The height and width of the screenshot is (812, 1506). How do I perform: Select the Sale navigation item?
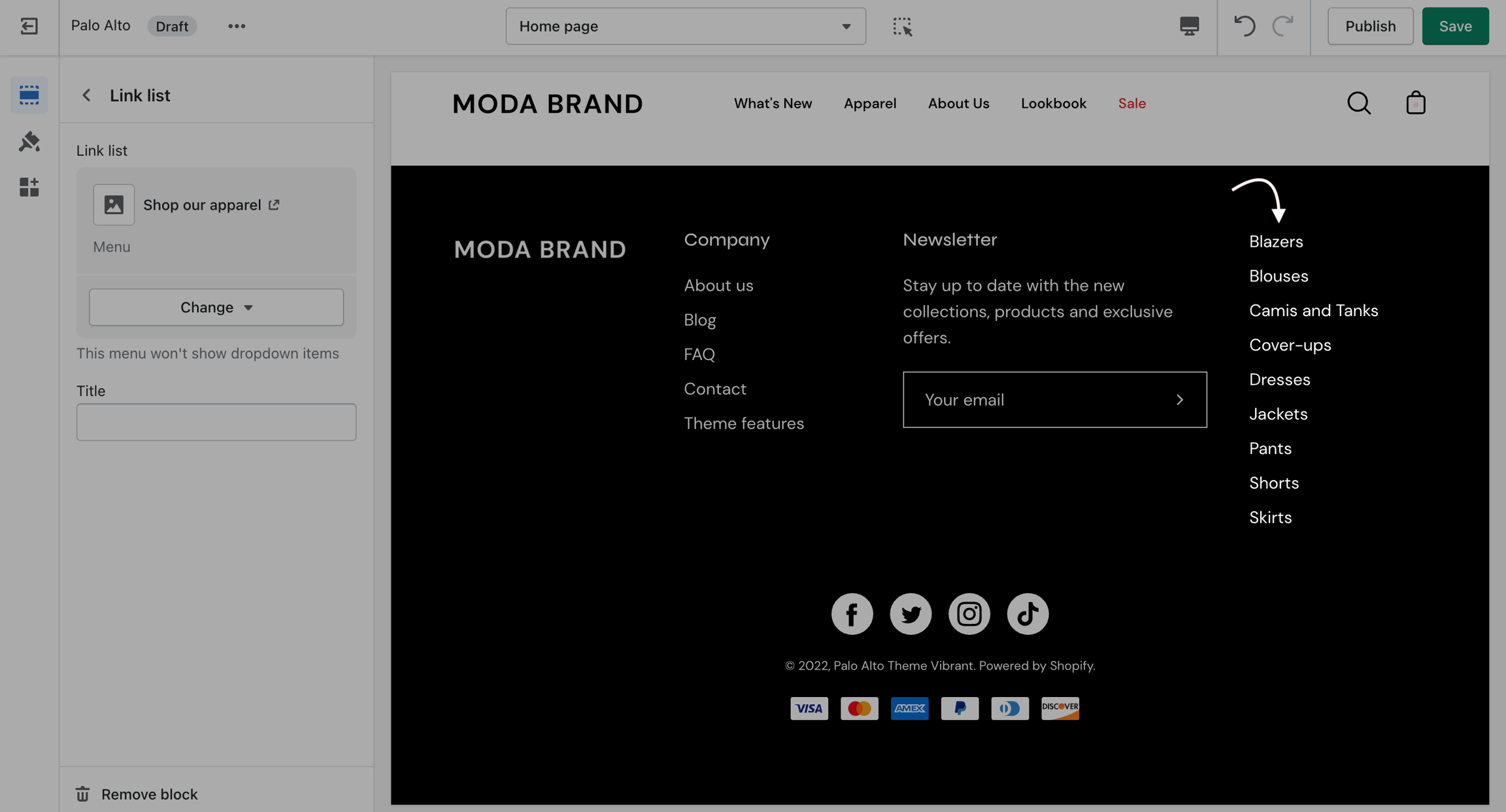tap(1131, 103)
